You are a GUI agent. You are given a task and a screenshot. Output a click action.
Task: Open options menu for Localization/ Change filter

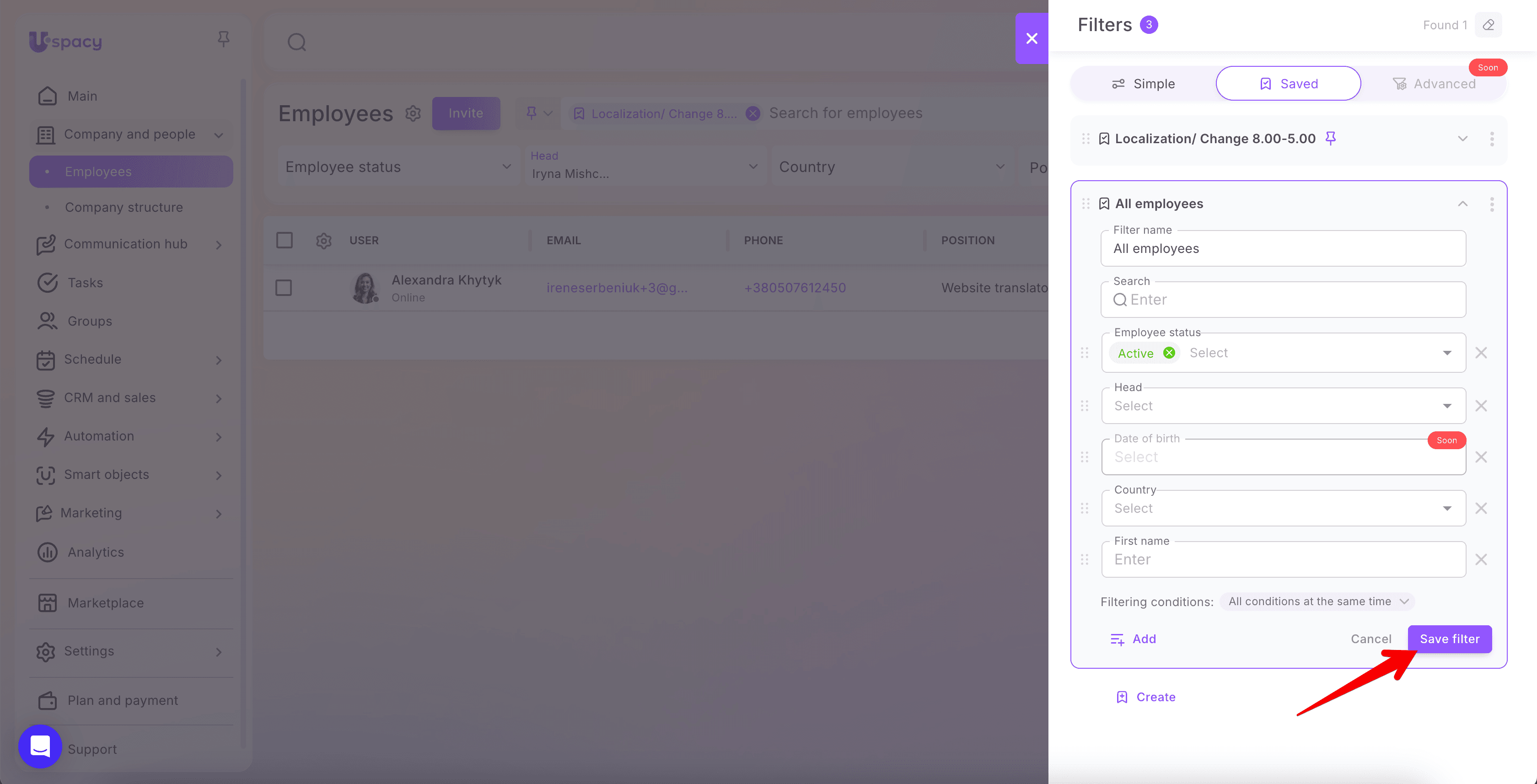click(x=1492, y=139)
